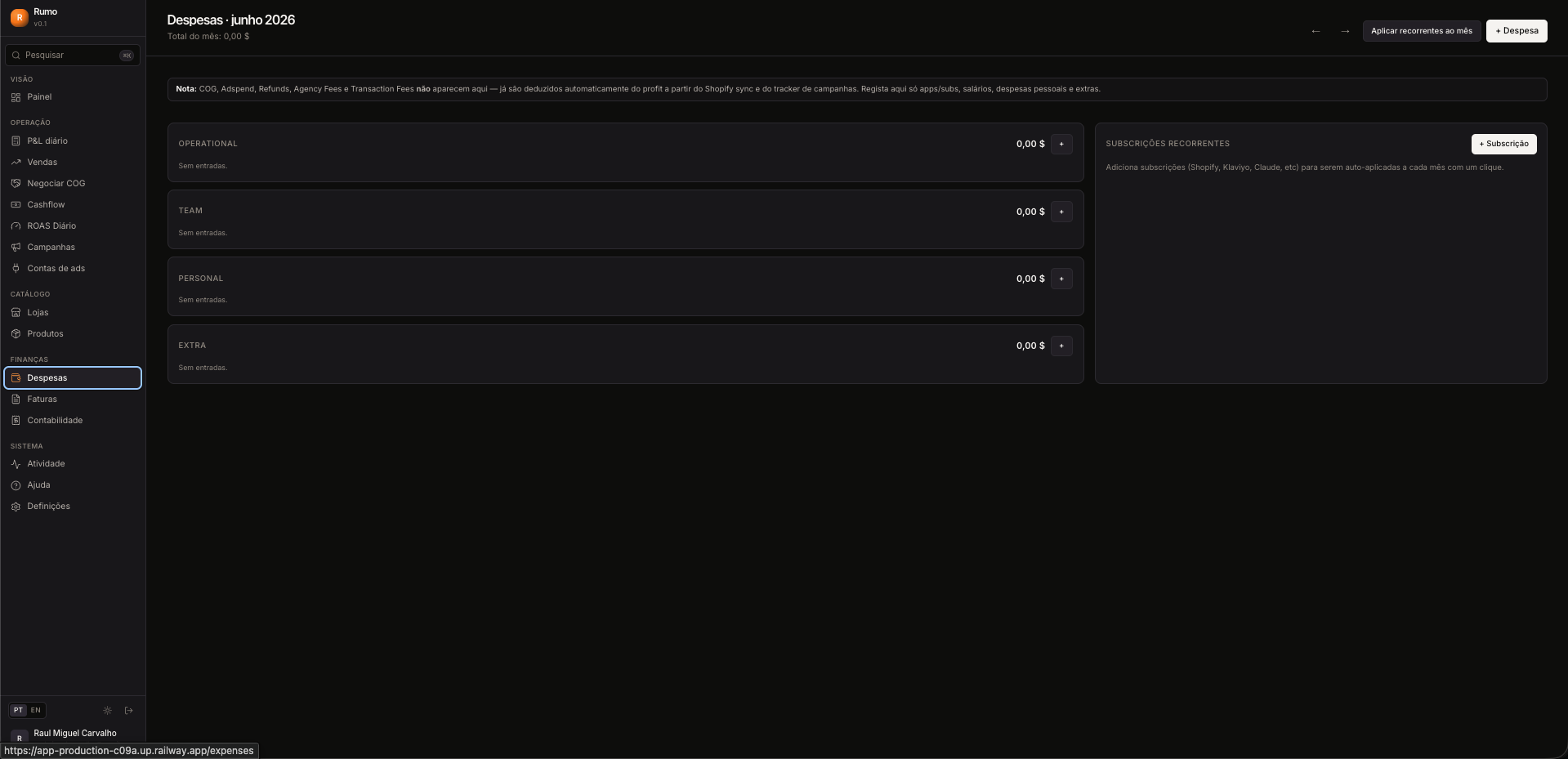Click the Painel grid icon
The height and width of the screenshot is (759, 1568).
pos(16,97)
